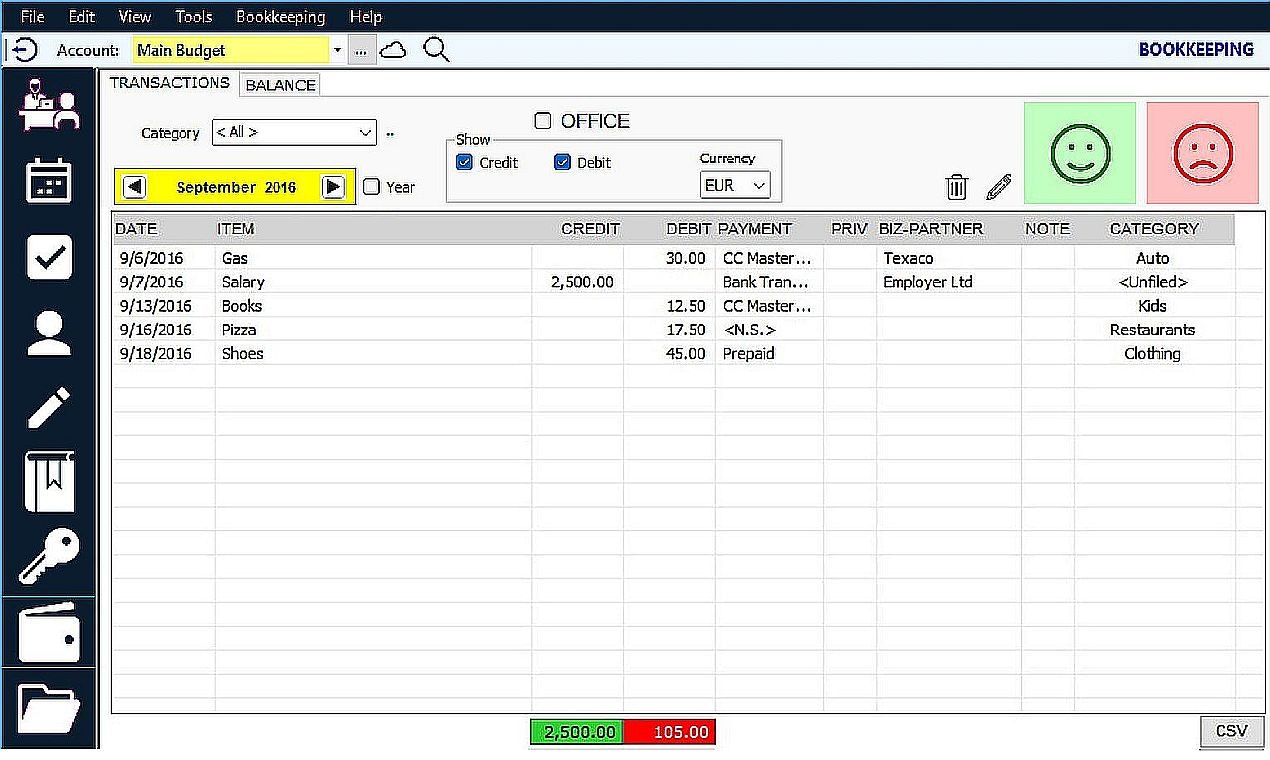
Task: Click the ITEM column header
Action: pyautogui.click(x=236, y=229)
